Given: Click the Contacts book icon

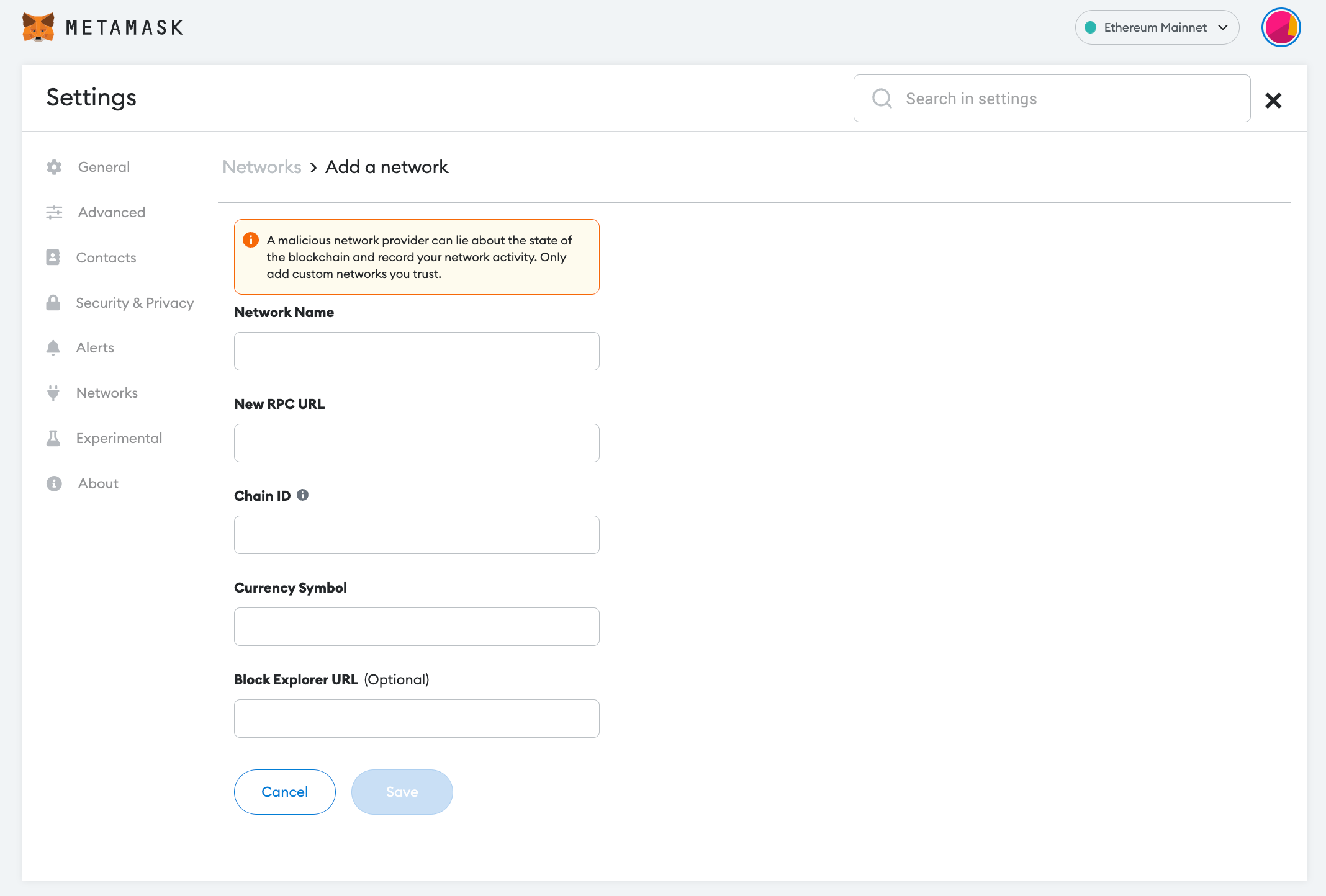Looking at the screenshot, I should point(53,258).
